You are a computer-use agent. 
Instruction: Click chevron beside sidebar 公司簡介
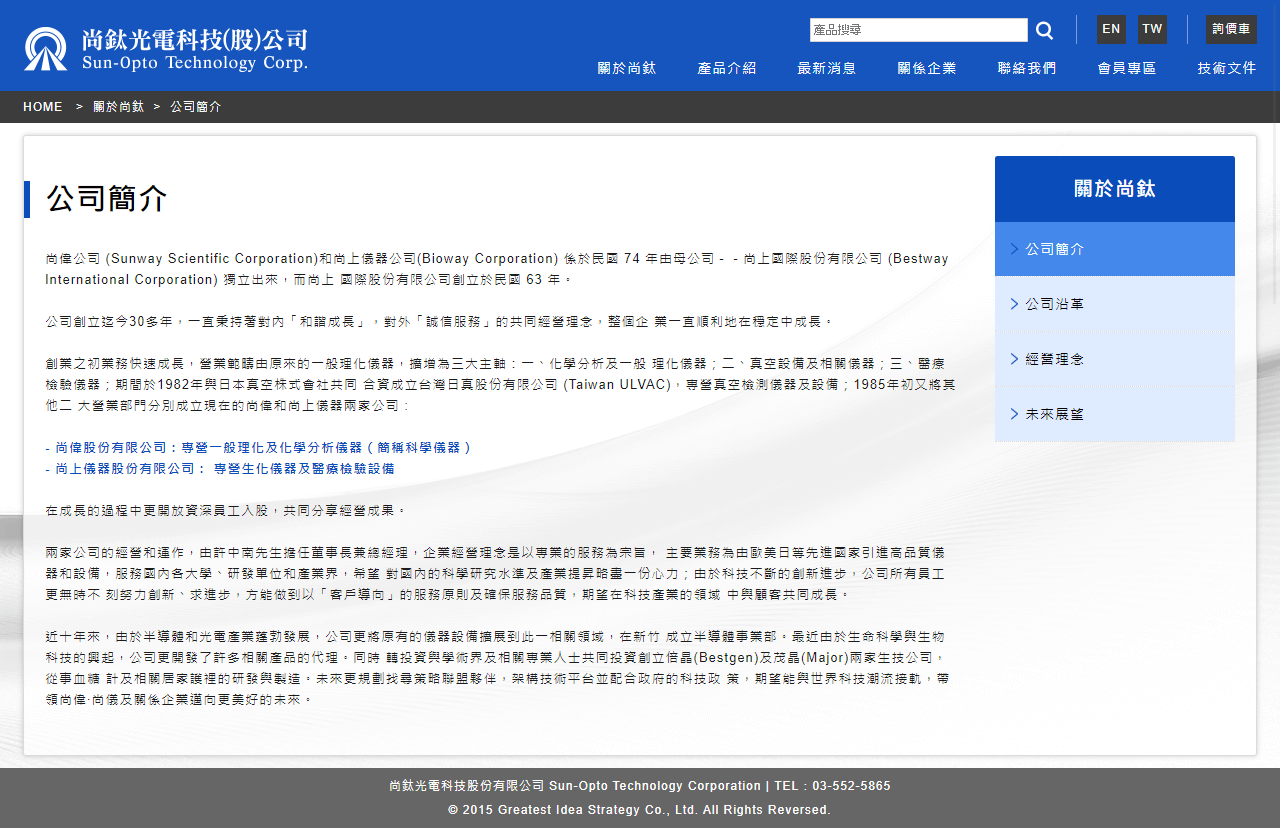pos(1014,249)
